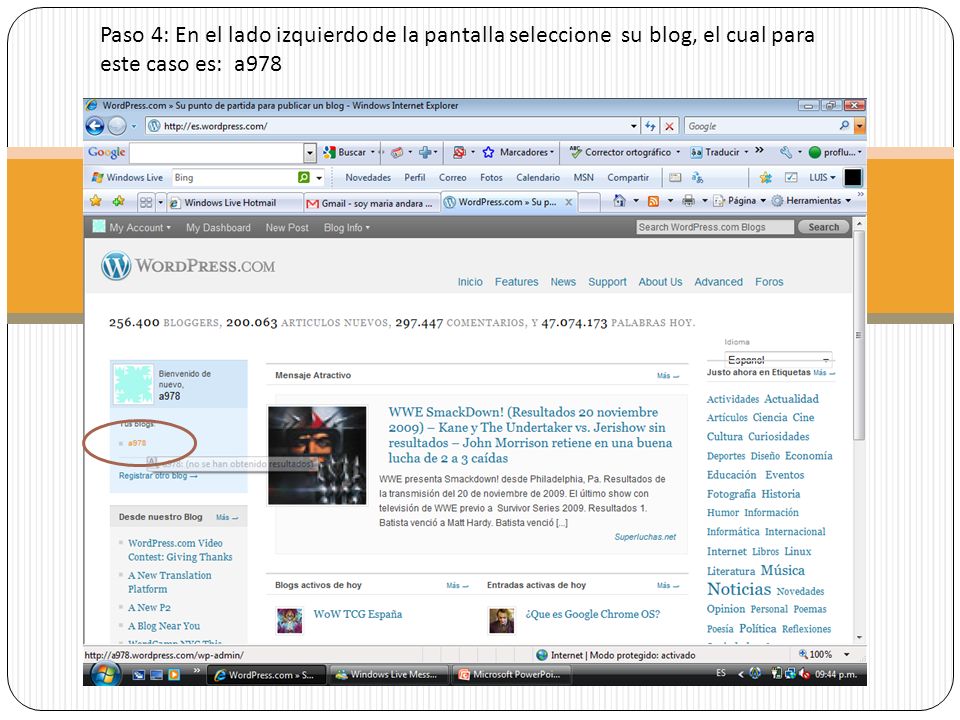
Task: Click the orange RSS feeds icon
Action: [x=653, y=201]
